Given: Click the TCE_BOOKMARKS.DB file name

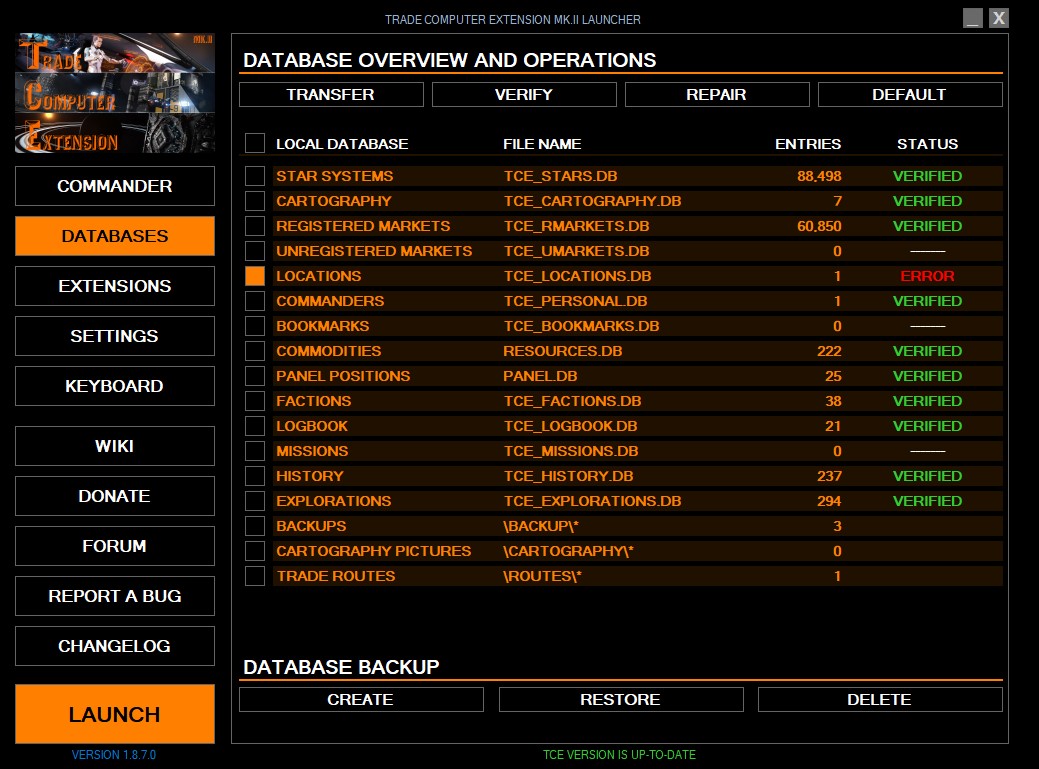Looking at the screenshot, I should coord(581,327).
